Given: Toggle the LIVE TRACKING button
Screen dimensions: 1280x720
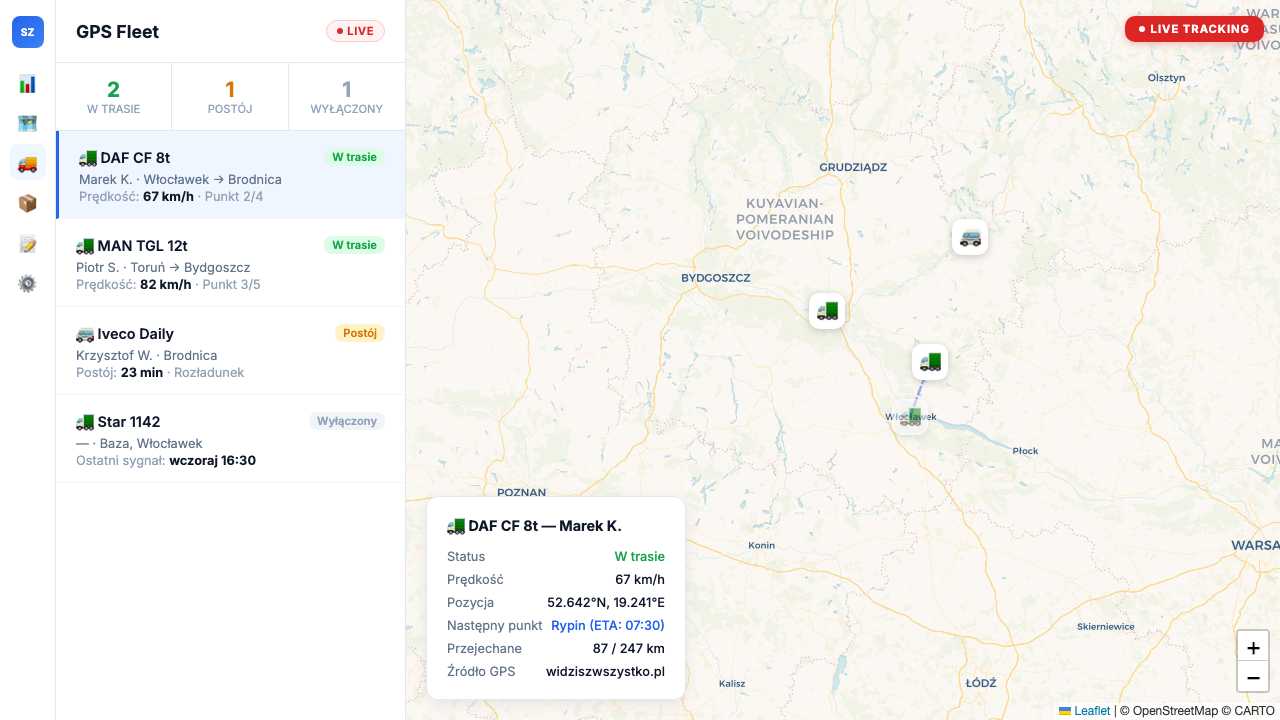Looking at the screenshot, I should point(1194,29).
